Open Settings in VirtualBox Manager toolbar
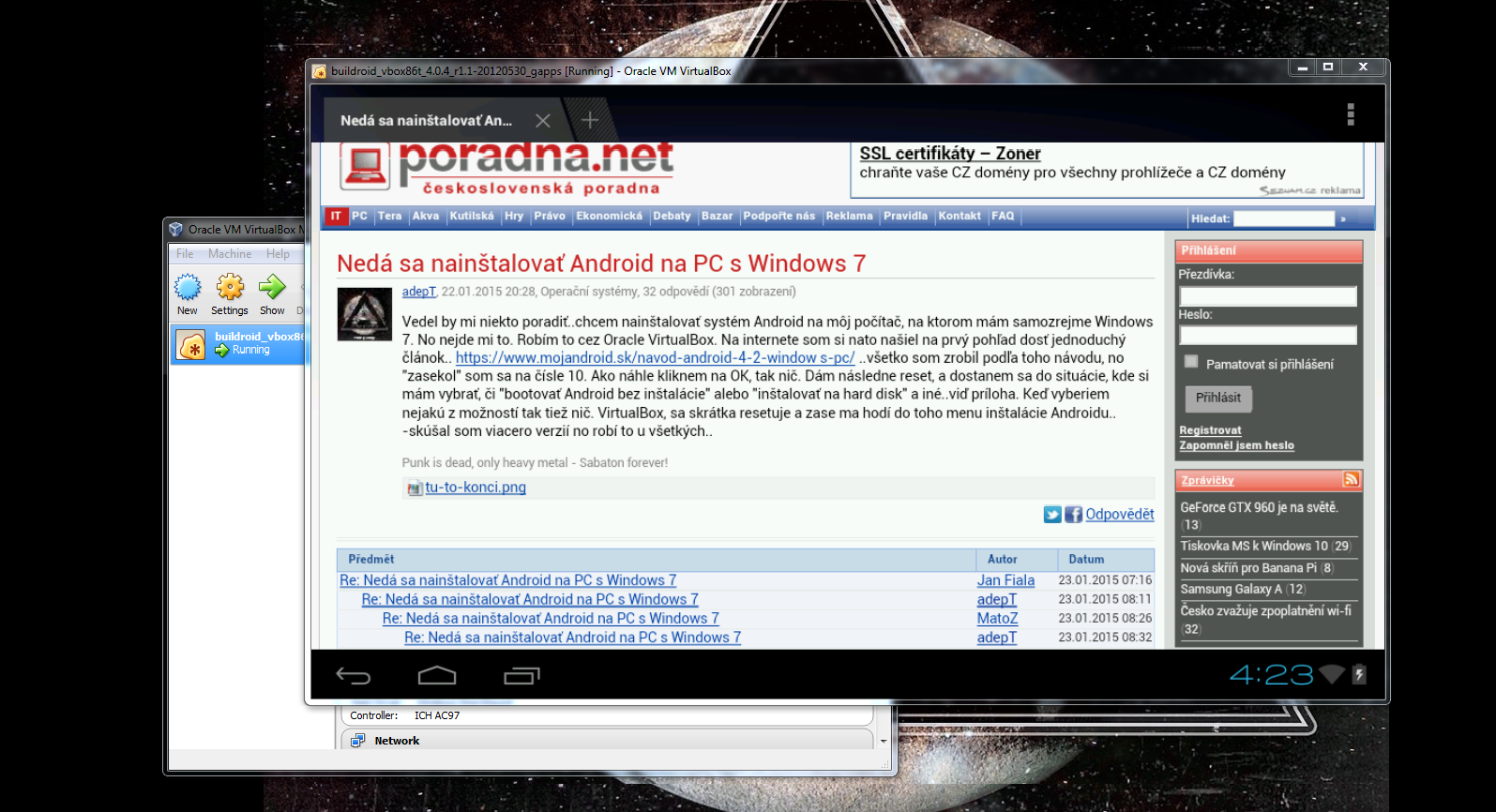Viewport: 1496px width, 812px height. 230,293
